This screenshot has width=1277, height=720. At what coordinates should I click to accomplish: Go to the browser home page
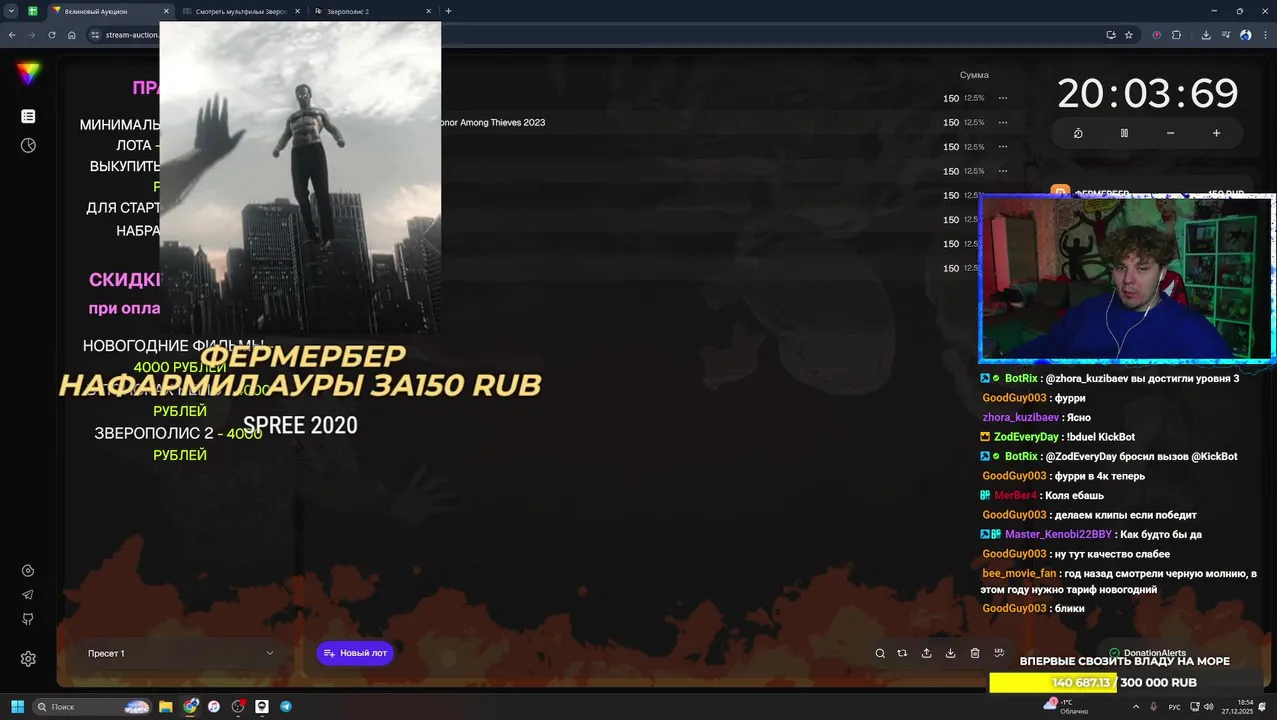pyautogui.click(x=72, y=35)
